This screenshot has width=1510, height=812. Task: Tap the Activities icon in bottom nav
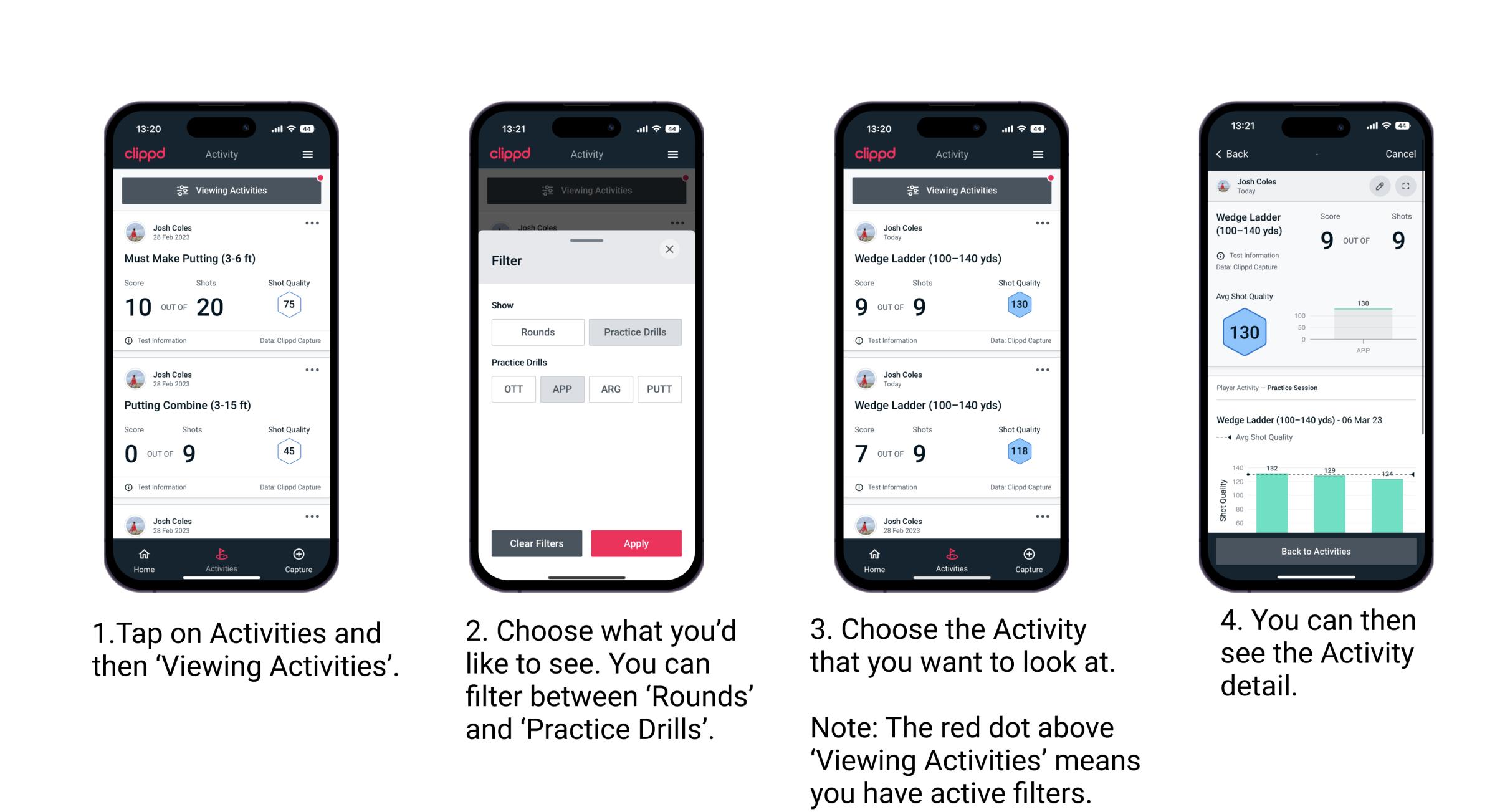click(221, 558)
